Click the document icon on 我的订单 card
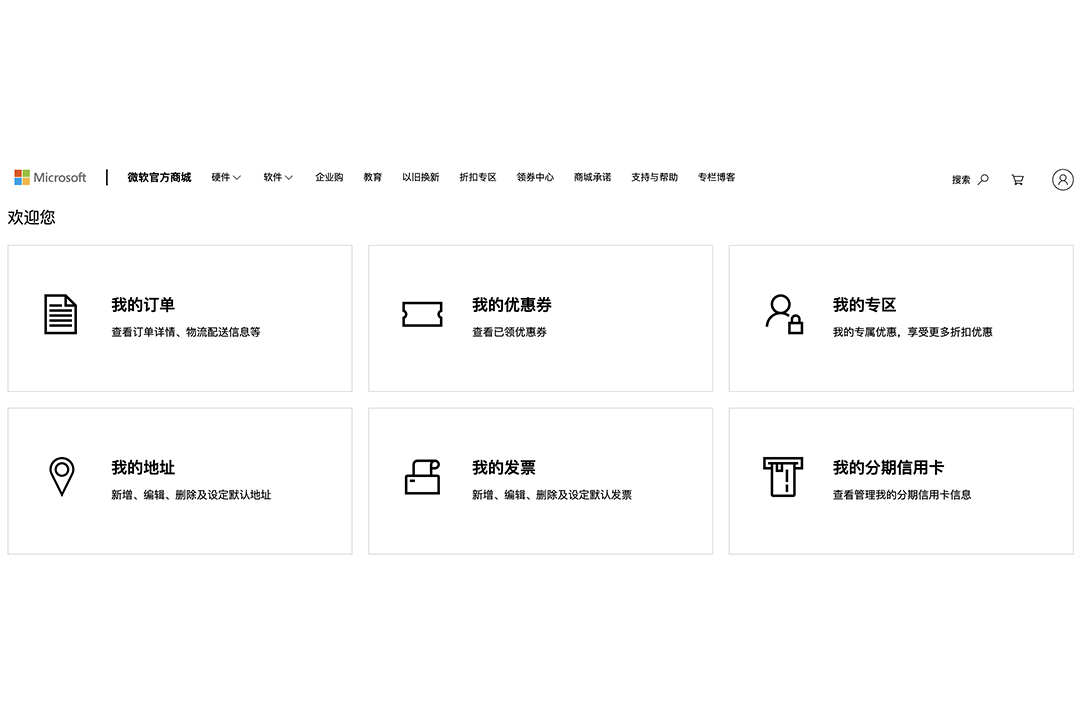Viewport: 1080px width, 720px height. (x=61, y=313)
